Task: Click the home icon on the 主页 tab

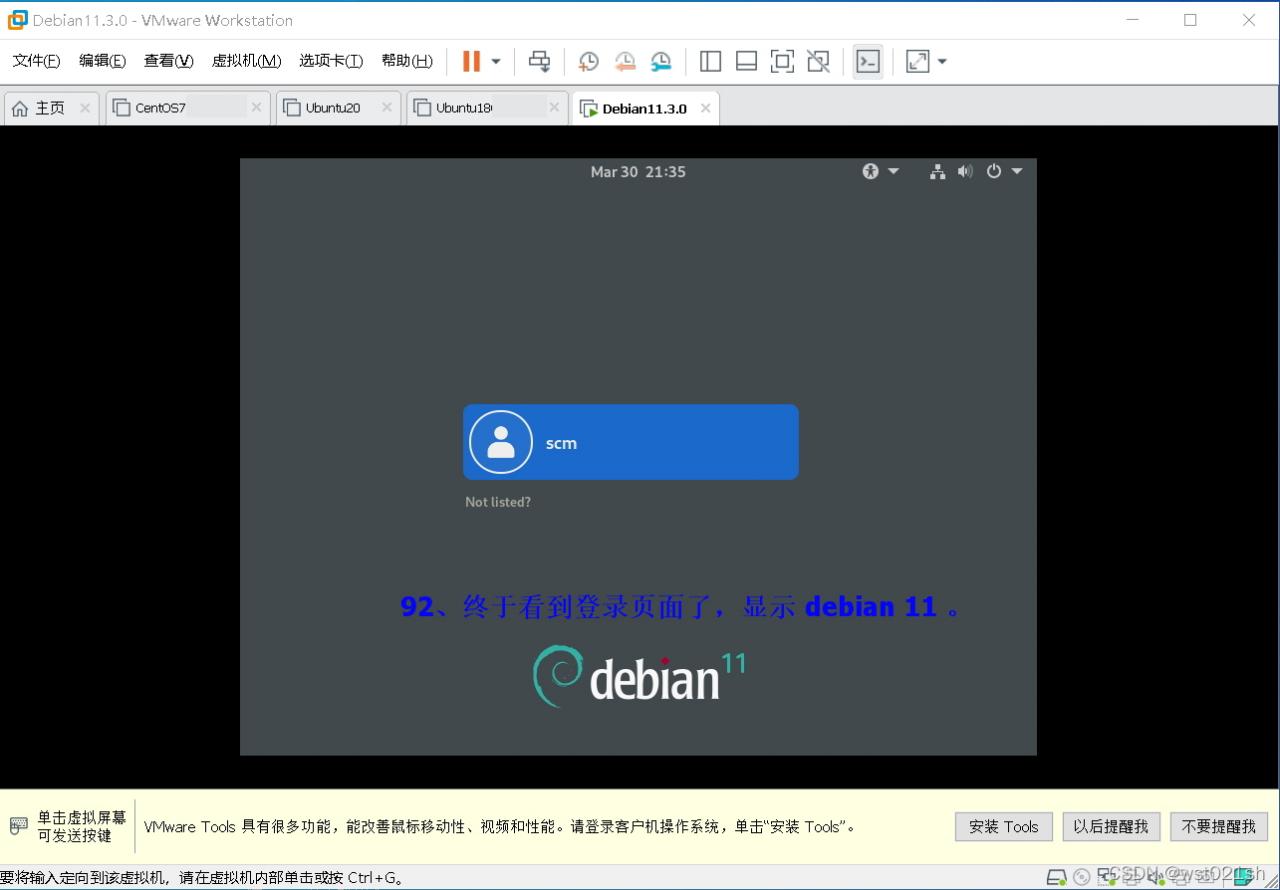Action: (20, 108)
